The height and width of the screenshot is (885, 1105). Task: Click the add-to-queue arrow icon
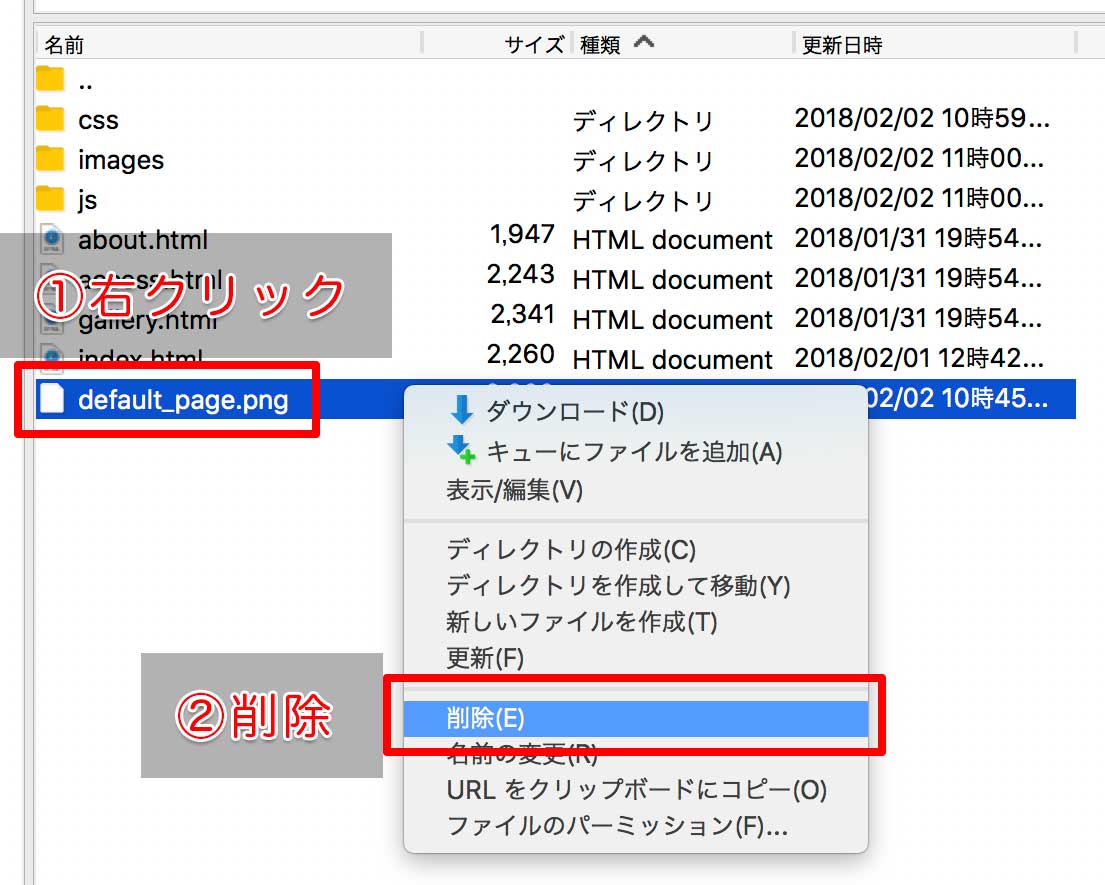click(x=462, y=450)
